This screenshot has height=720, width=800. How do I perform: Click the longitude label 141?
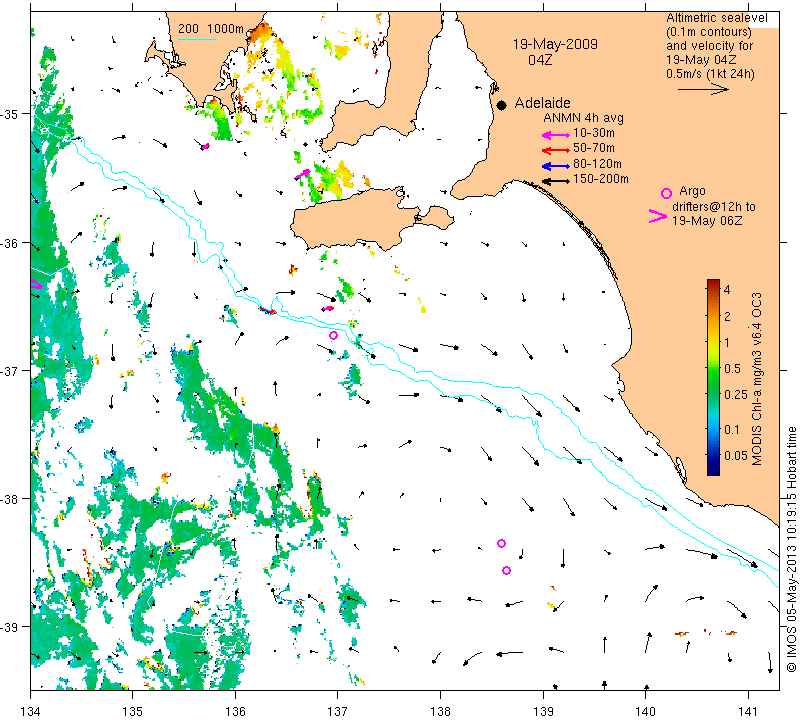(748, 711)
